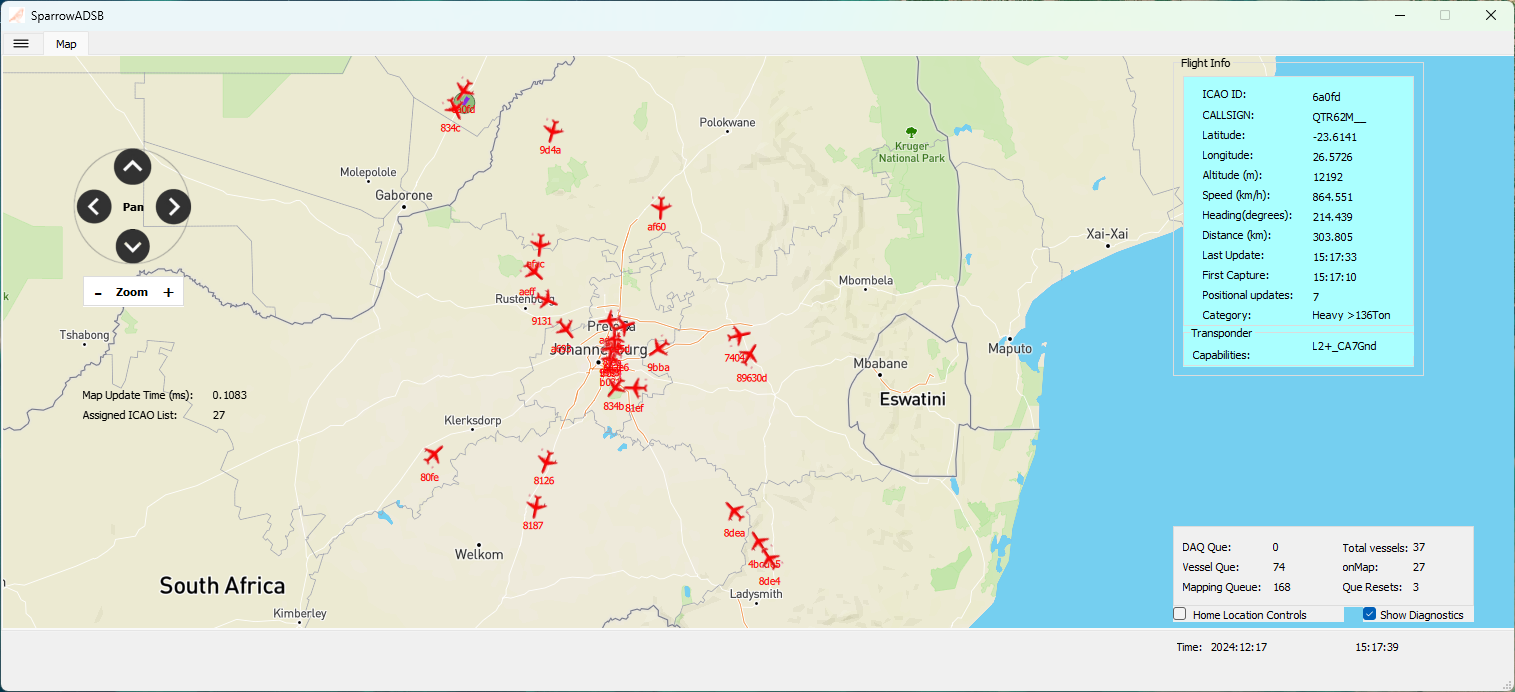1515x692 pixels.
Task: Select aircraft af60 near Polokwane road
Action: (x=659, y=208)
